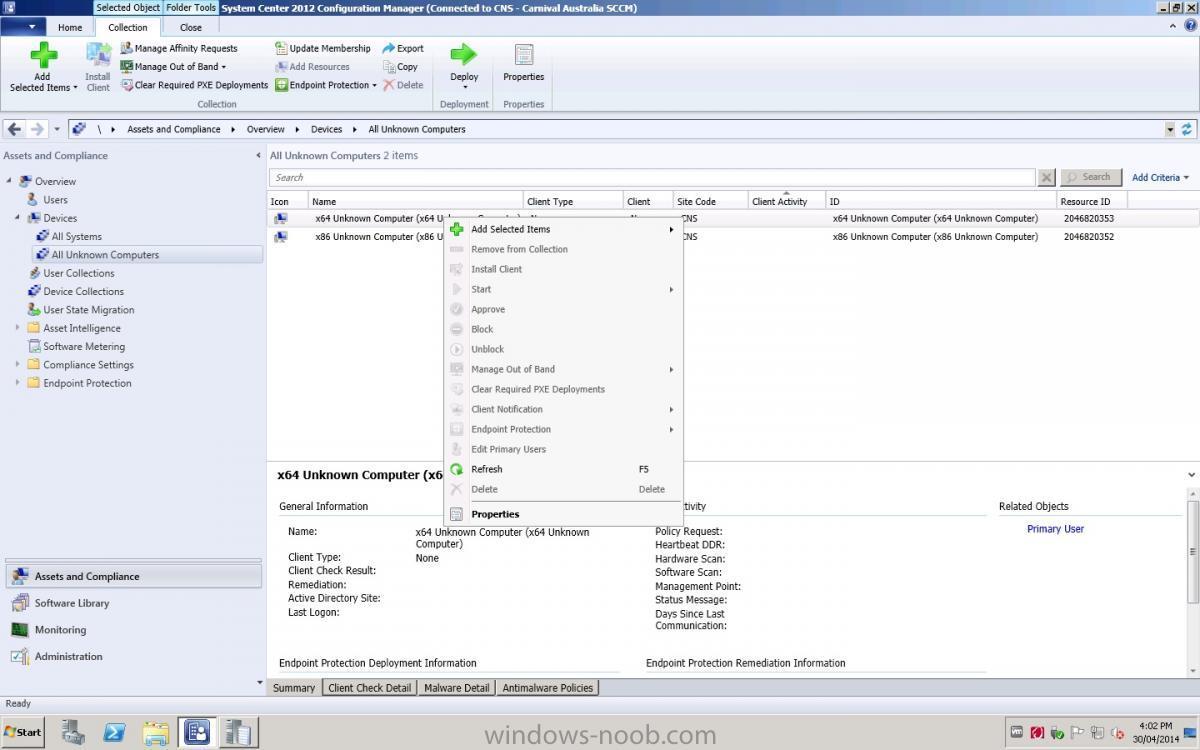Image resolution: width=1200 pixels, height=750 pixels.
Task: Go back with the navigation back arrow
Action: click(x=15, y=129)
